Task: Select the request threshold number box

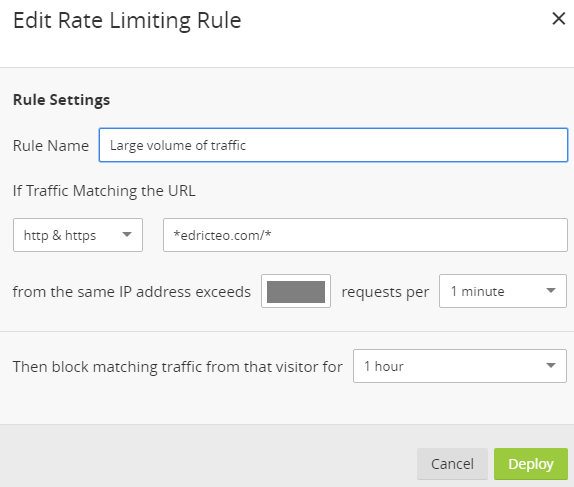Action: click(296, 291)
